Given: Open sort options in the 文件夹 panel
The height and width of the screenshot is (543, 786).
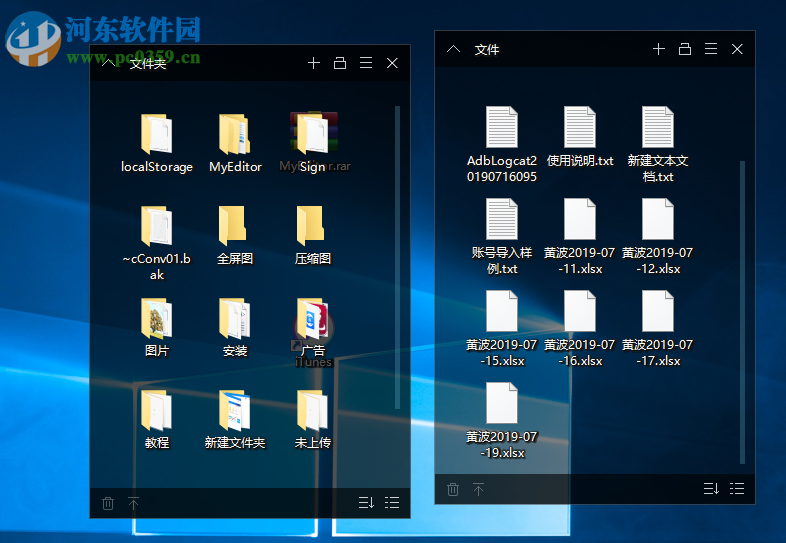Looking at the screenshot, I should [x=366, y=502].
